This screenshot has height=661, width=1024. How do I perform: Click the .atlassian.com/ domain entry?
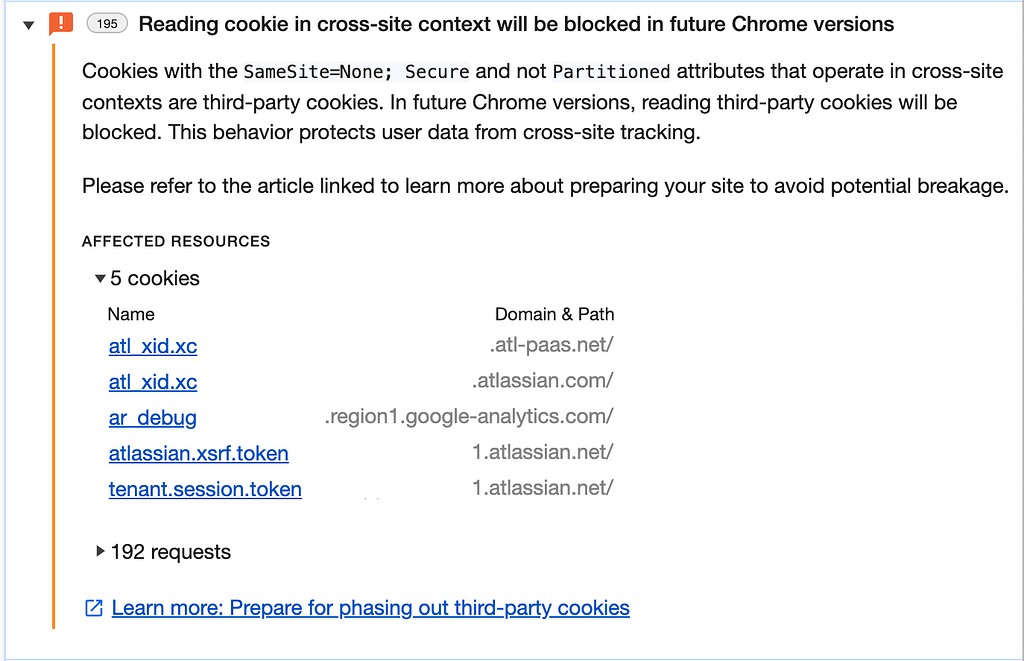543,381
